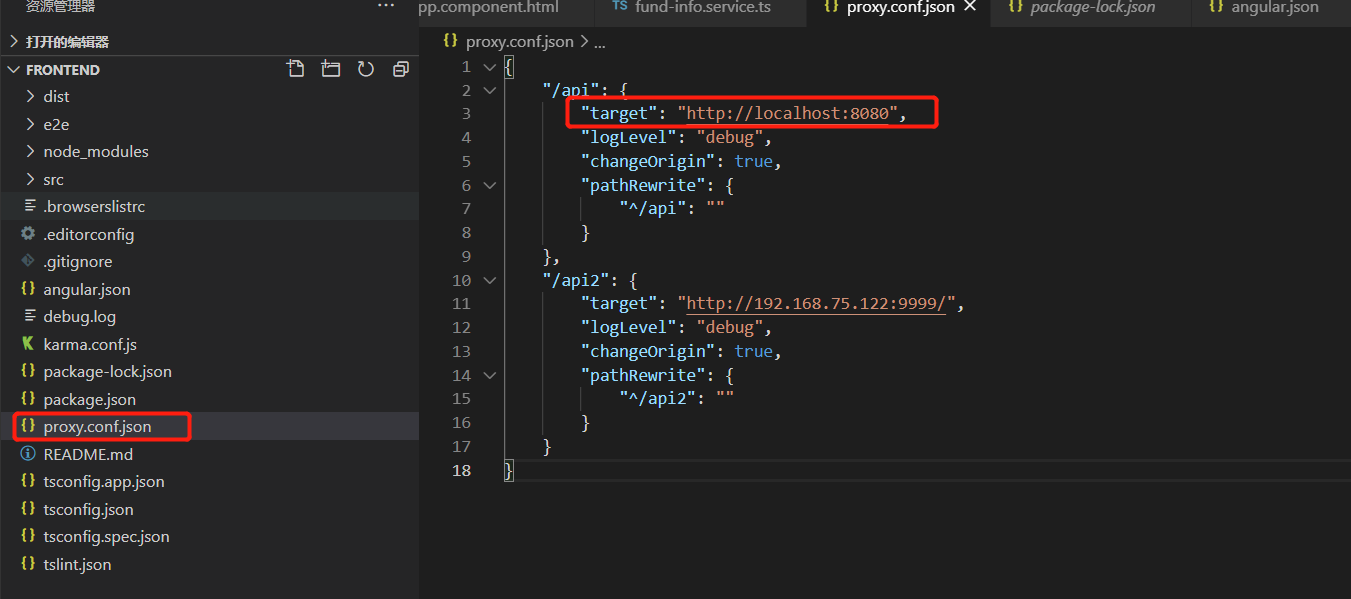Click the first "logLevel" key on line 4

pyautogui.click(x=629, y=137)
